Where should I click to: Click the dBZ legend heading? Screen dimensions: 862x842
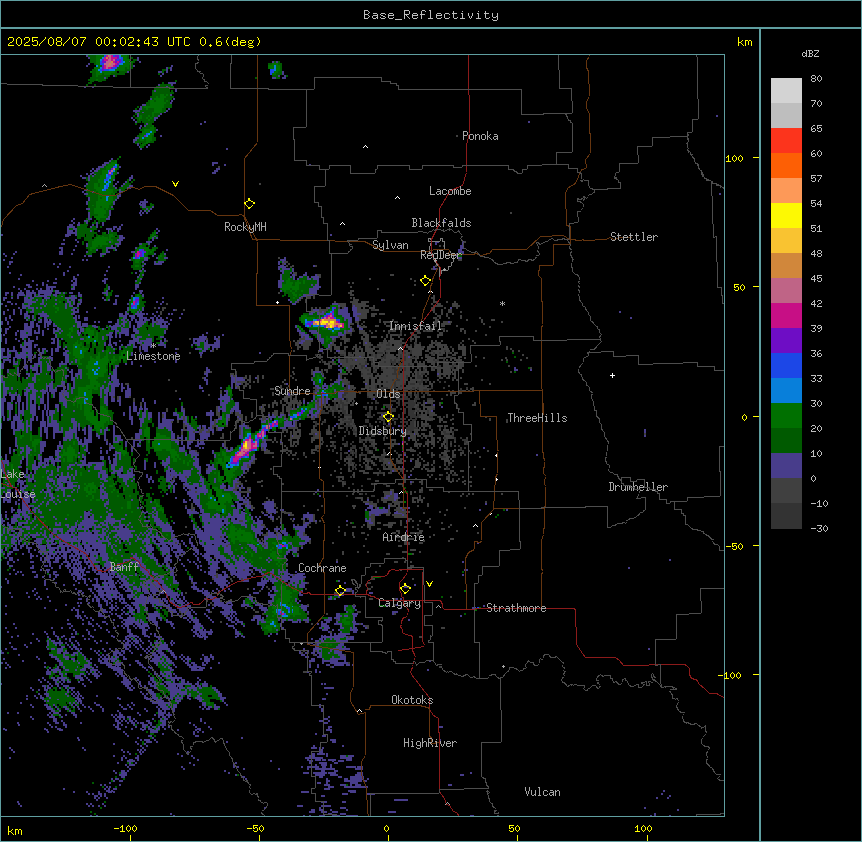click(x=810, y=53)
